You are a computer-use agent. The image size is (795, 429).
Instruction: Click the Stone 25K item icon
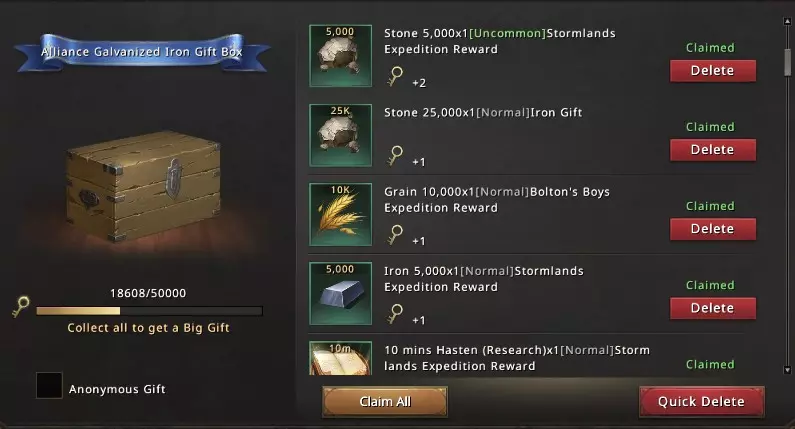point(340,135)
